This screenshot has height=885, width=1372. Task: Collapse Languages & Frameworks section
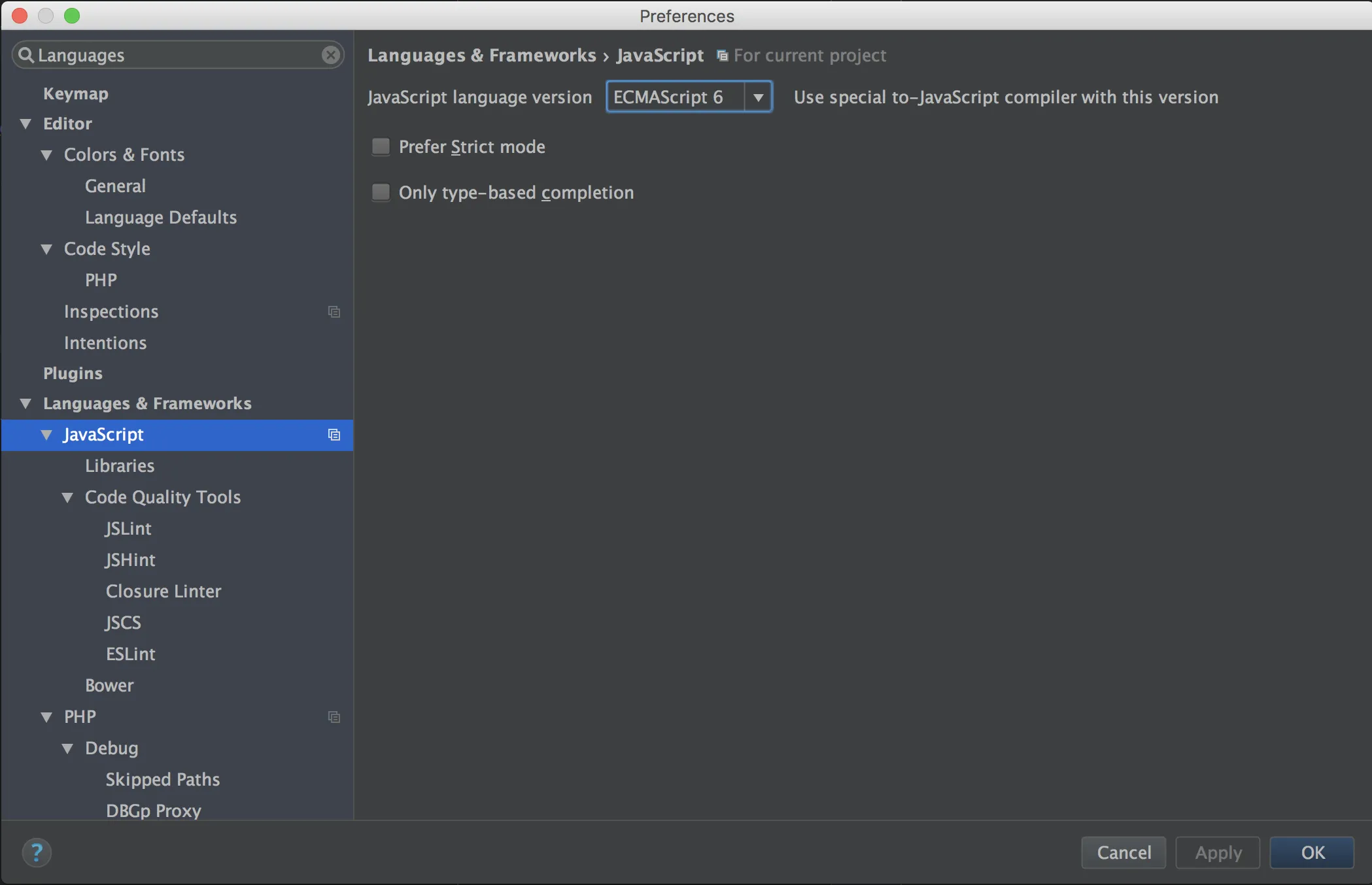point(26,403)
